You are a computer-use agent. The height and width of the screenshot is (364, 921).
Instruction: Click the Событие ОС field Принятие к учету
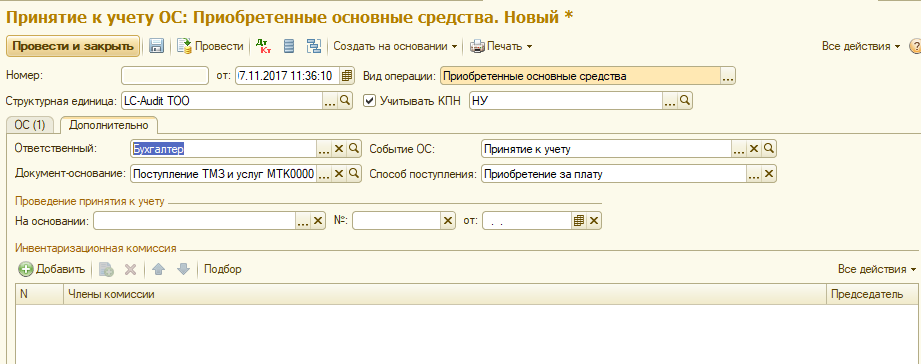[x=607, y=149]
